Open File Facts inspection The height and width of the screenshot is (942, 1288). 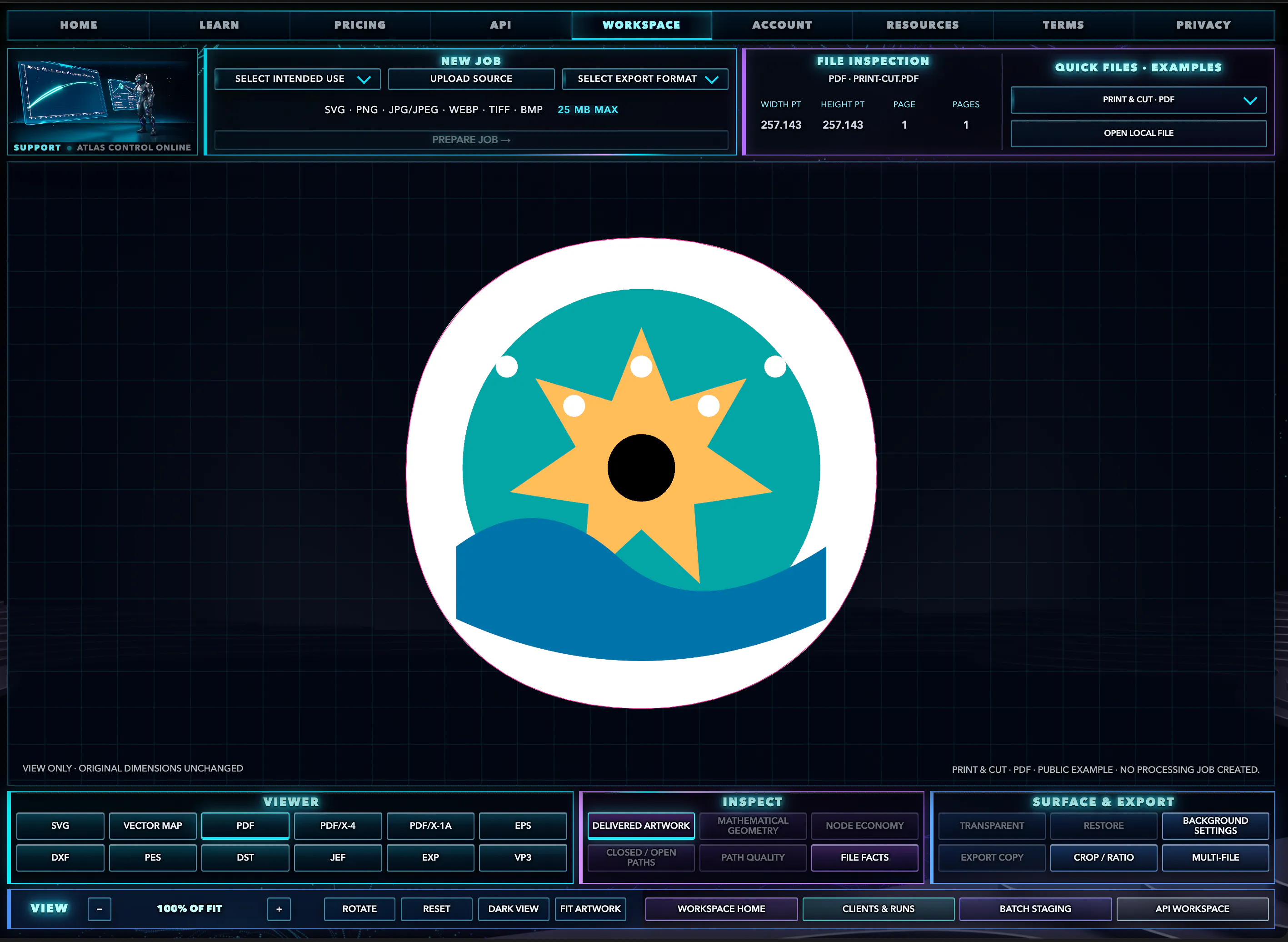click(864, 857)
